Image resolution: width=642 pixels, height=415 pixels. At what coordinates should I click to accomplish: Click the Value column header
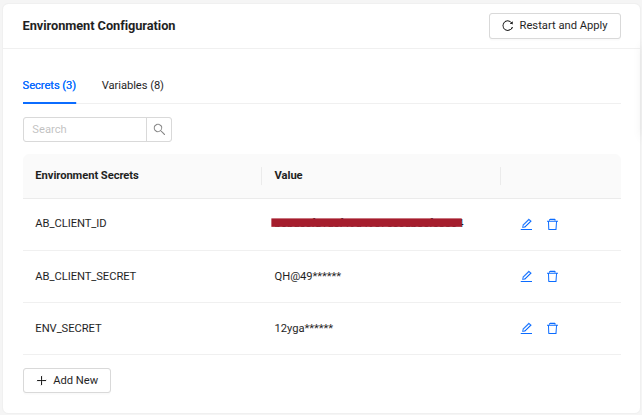289,175
